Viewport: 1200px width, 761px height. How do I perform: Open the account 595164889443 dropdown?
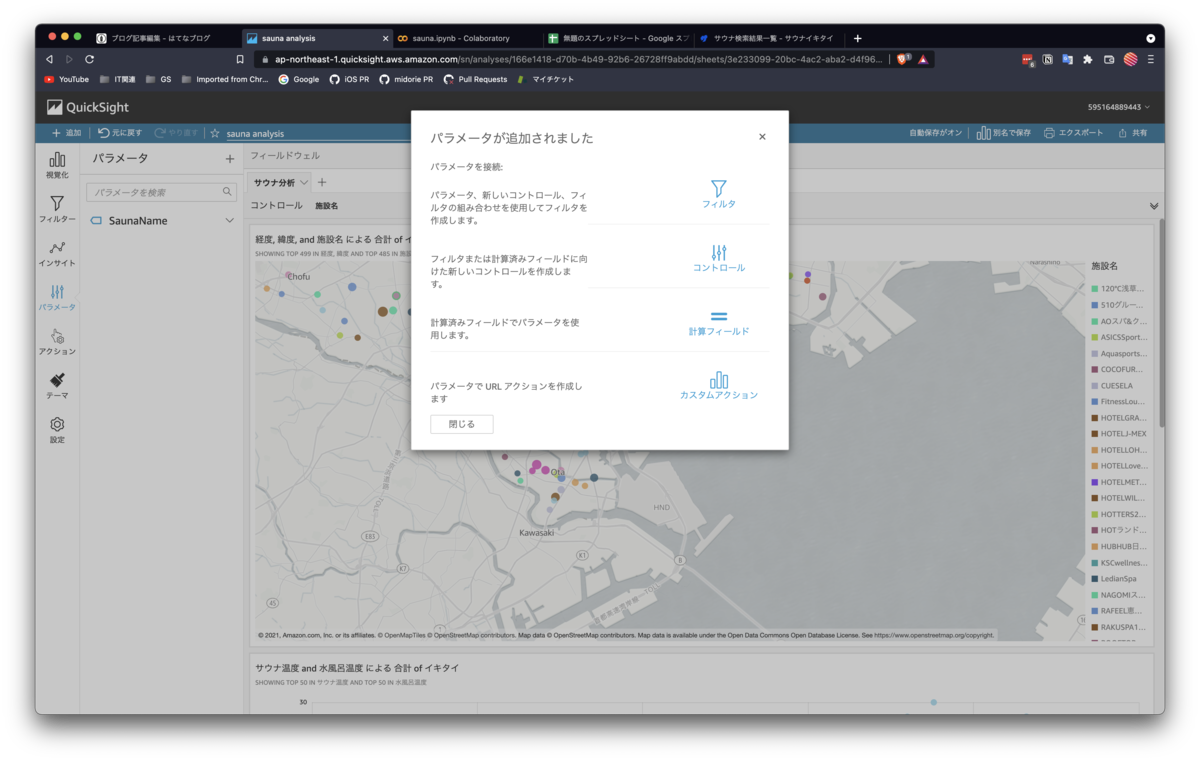tap(1118, 107)
